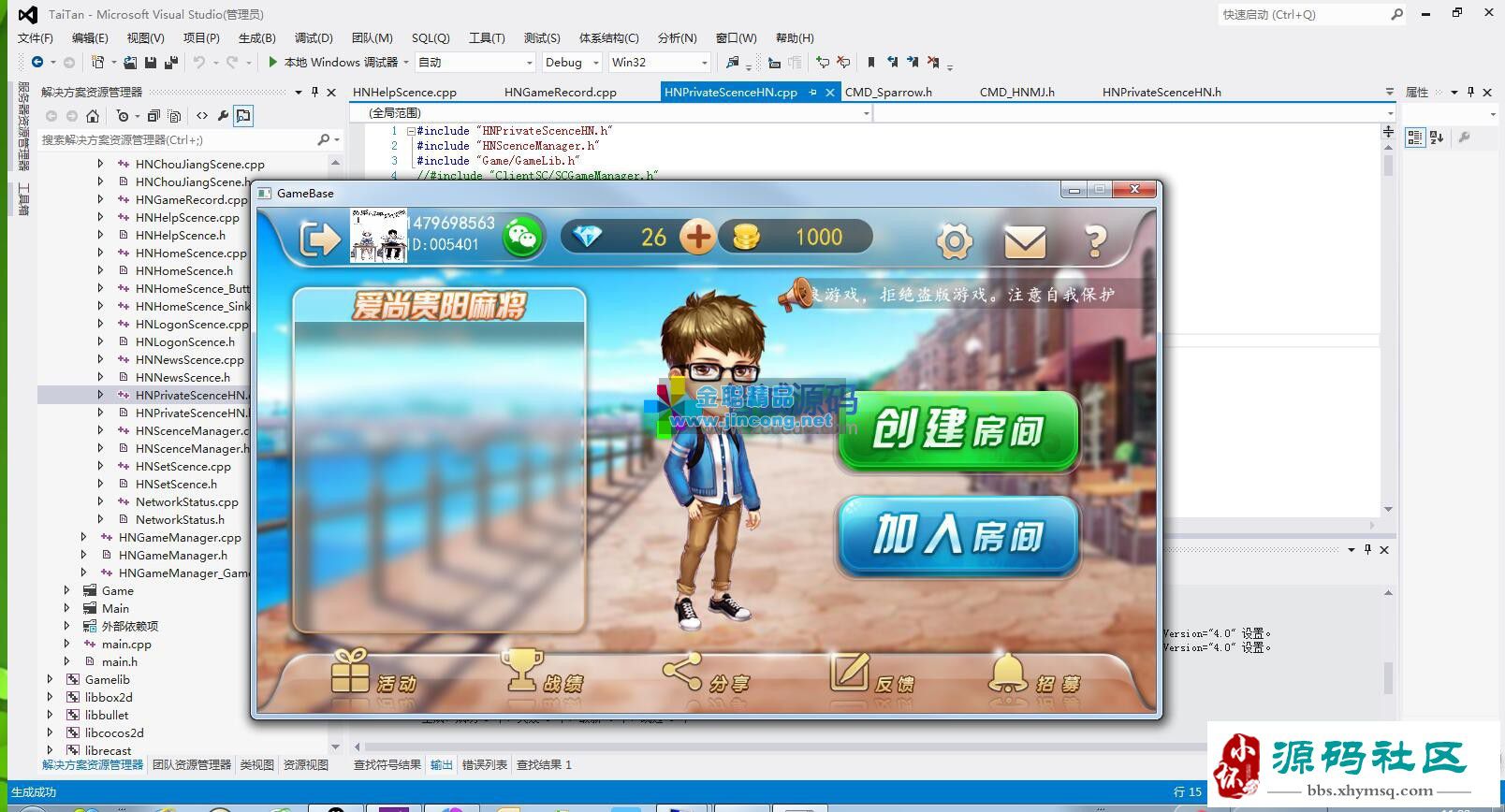
Task: Click the 创建房间 green button
Action: 957,430
